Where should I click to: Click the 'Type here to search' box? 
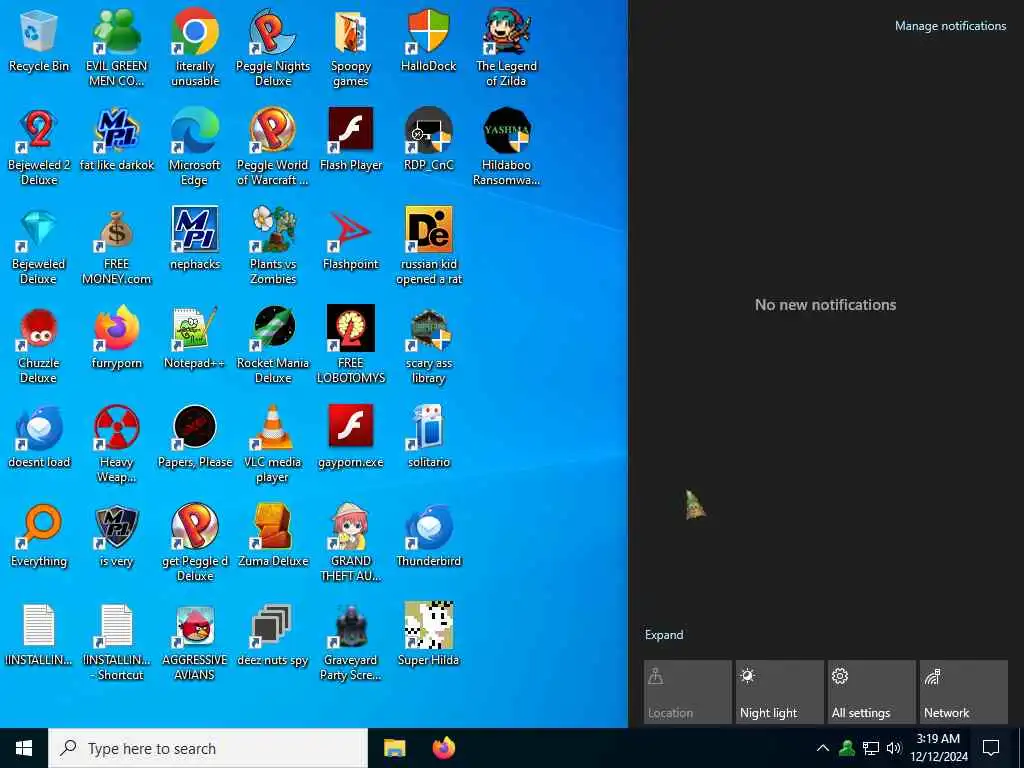208,748
